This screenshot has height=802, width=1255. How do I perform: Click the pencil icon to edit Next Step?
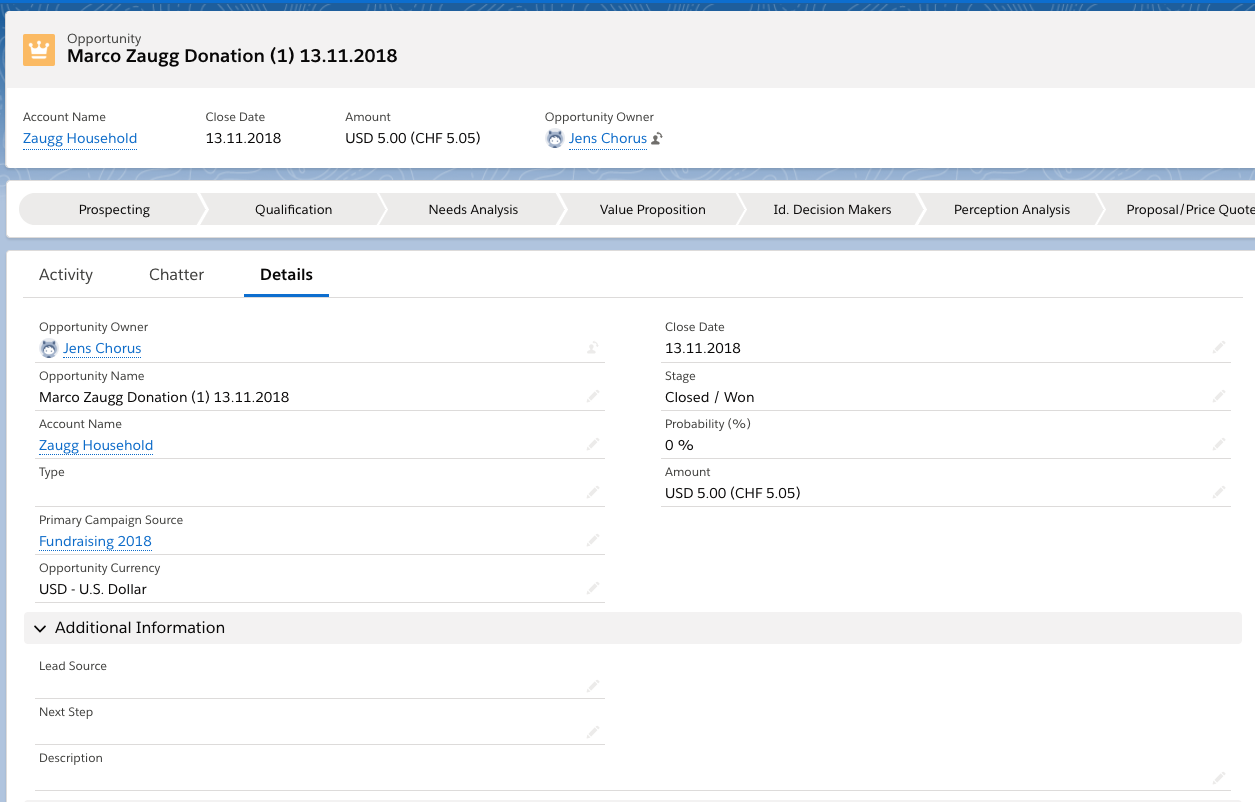592,731
